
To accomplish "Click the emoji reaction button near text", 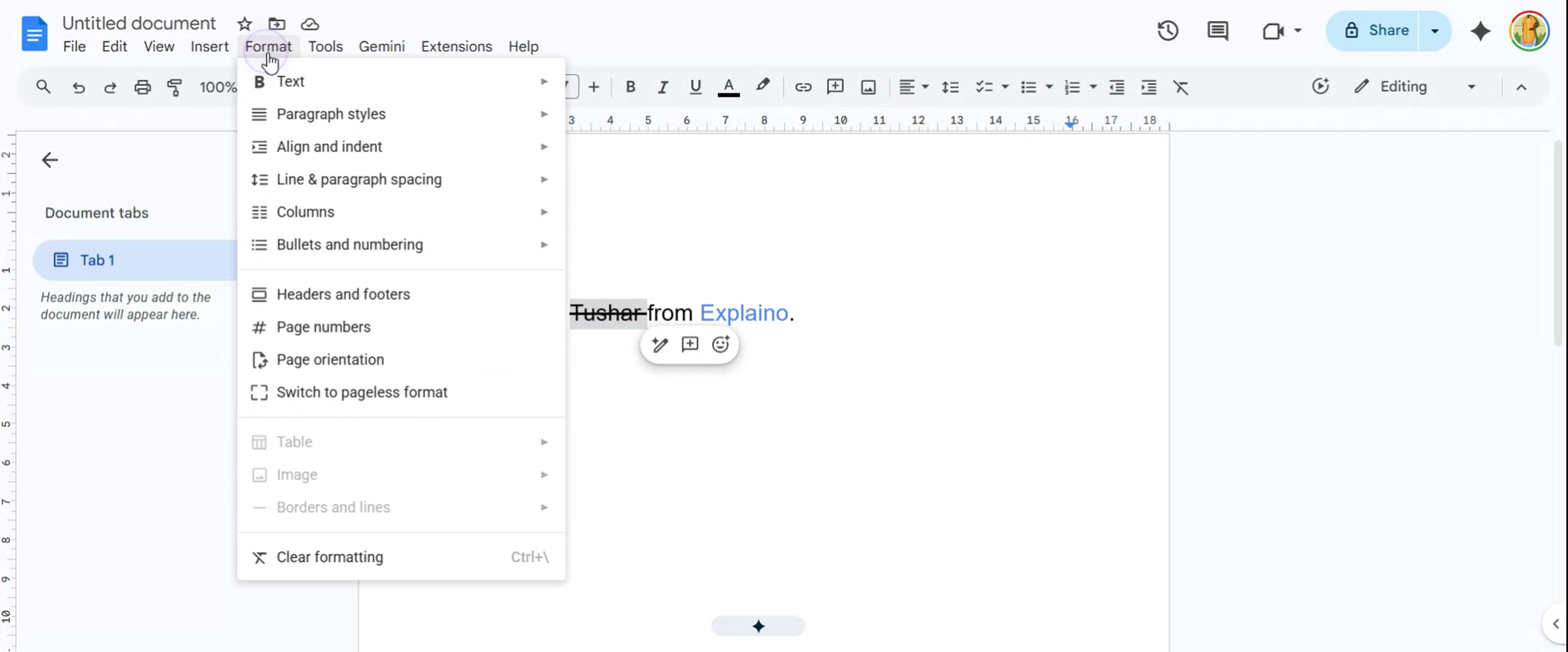I will point(720,345).
